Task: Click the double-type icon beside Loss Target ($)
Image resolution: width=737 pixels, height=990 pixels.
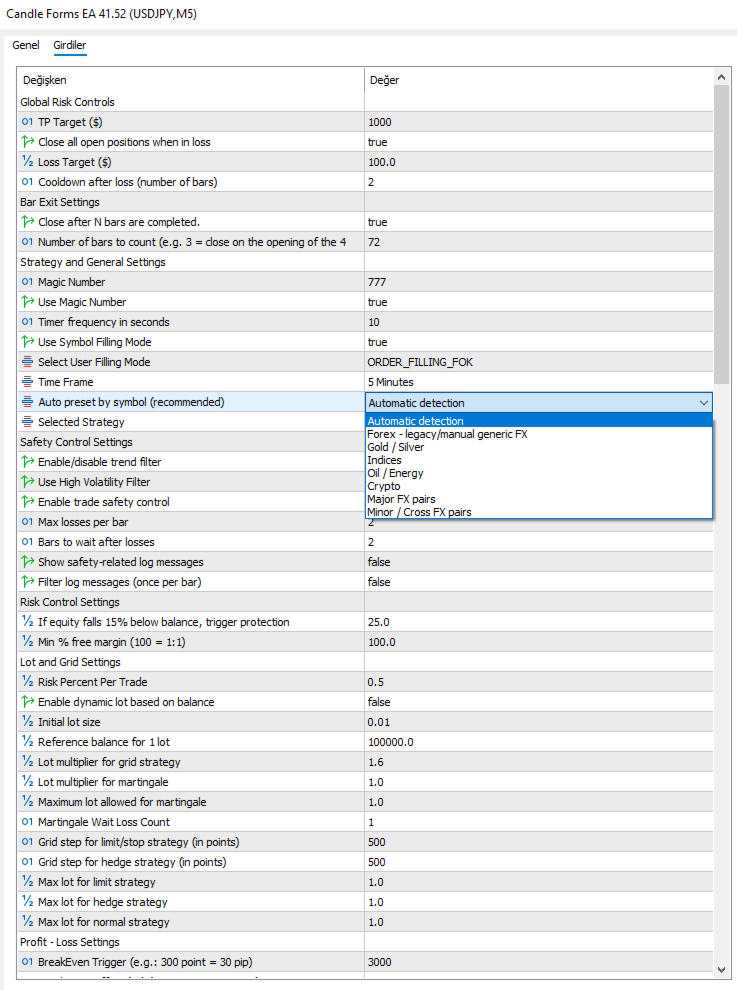Action: point(27,162)
